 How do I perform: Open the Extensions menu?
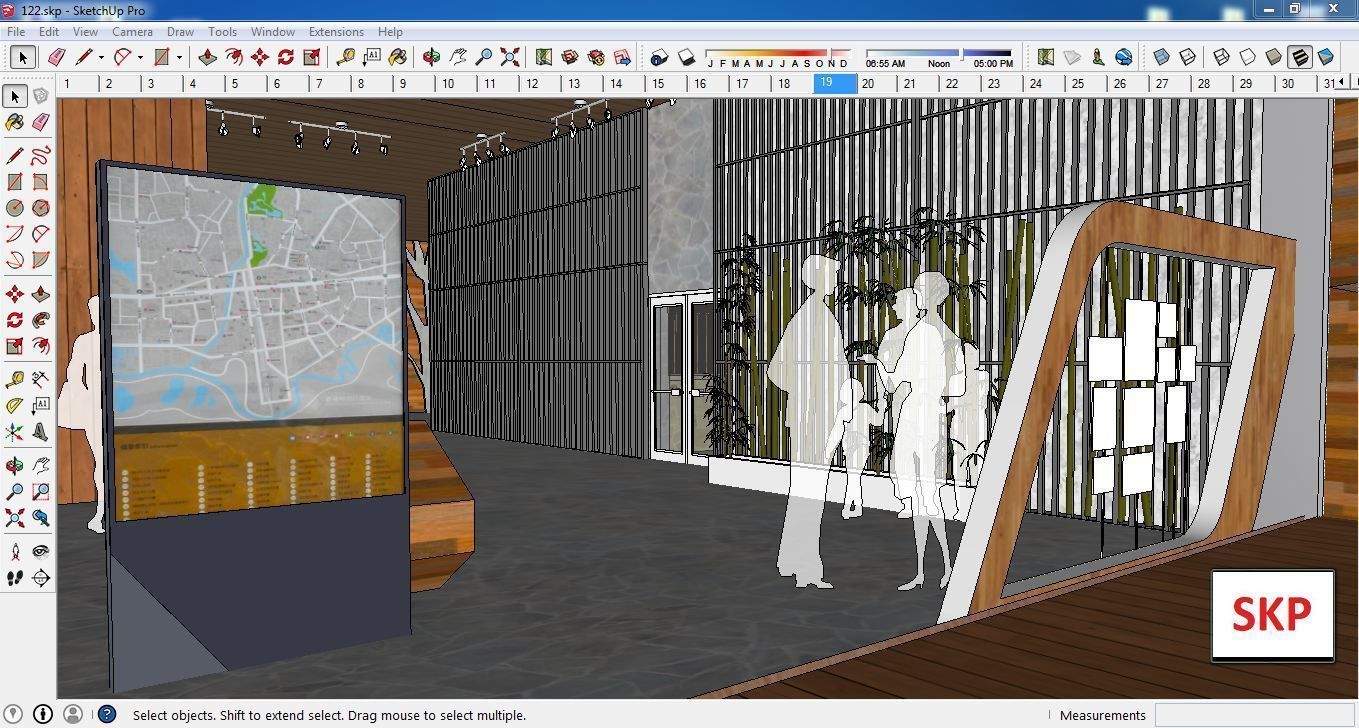pos(336,32)
